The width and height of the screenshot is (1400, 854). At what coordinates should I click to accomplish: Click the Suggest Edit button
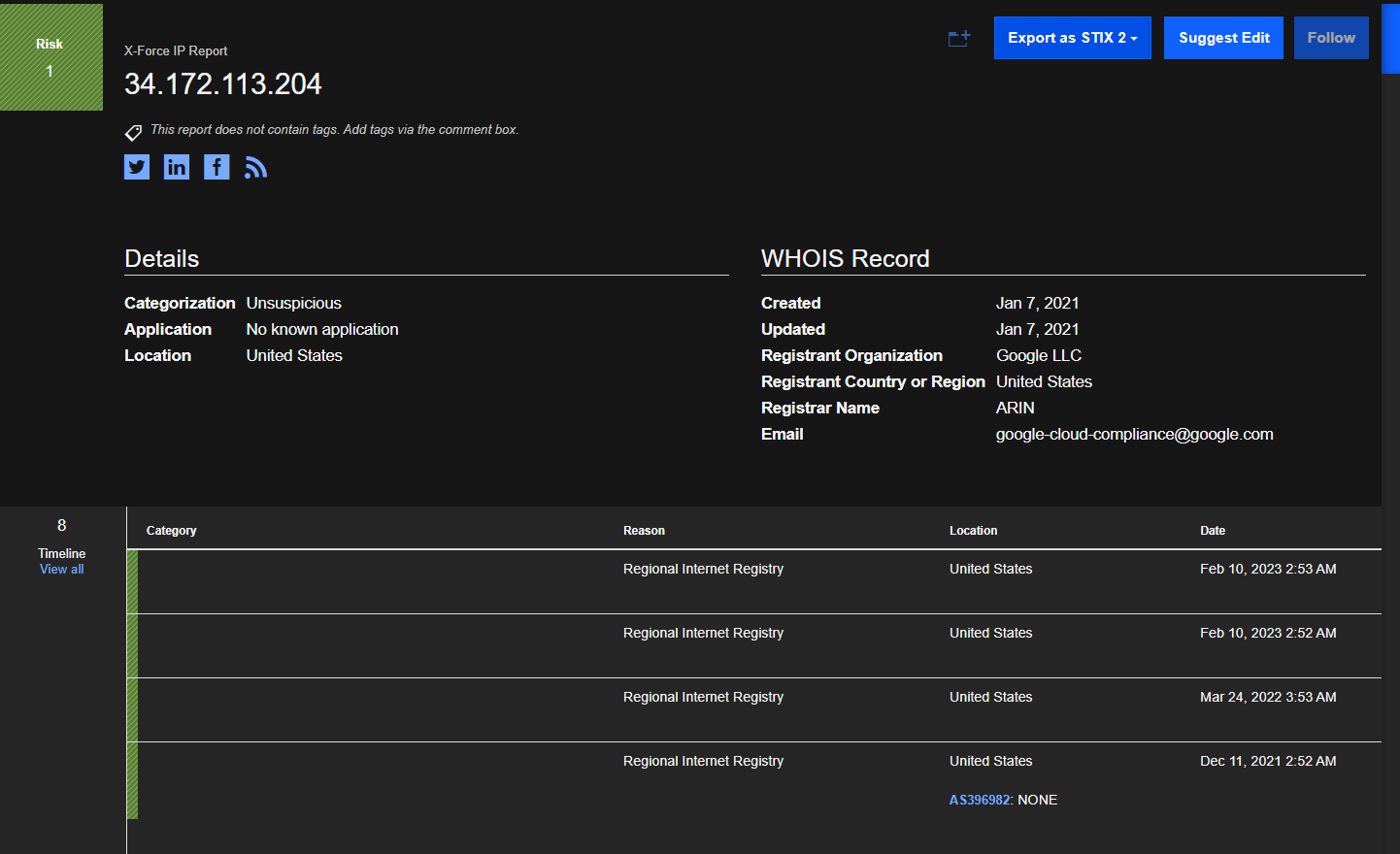1223,38
